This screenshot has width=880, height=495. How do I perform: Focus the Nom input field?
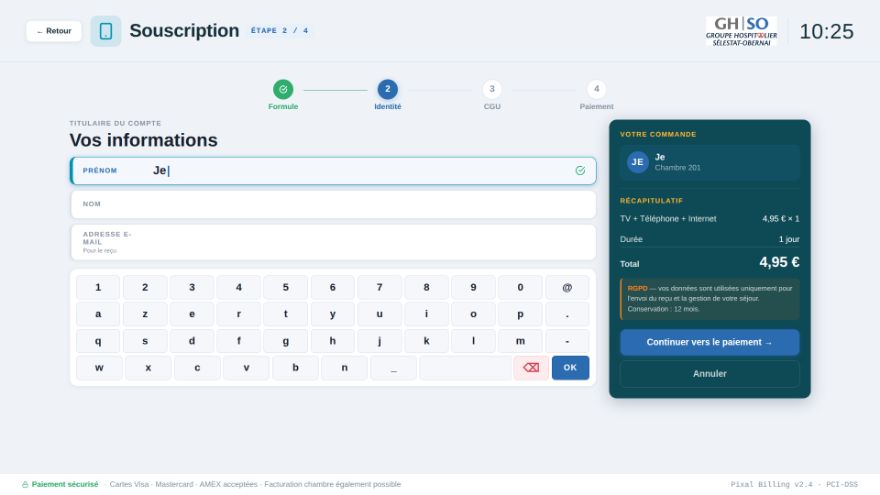[333, 204]
